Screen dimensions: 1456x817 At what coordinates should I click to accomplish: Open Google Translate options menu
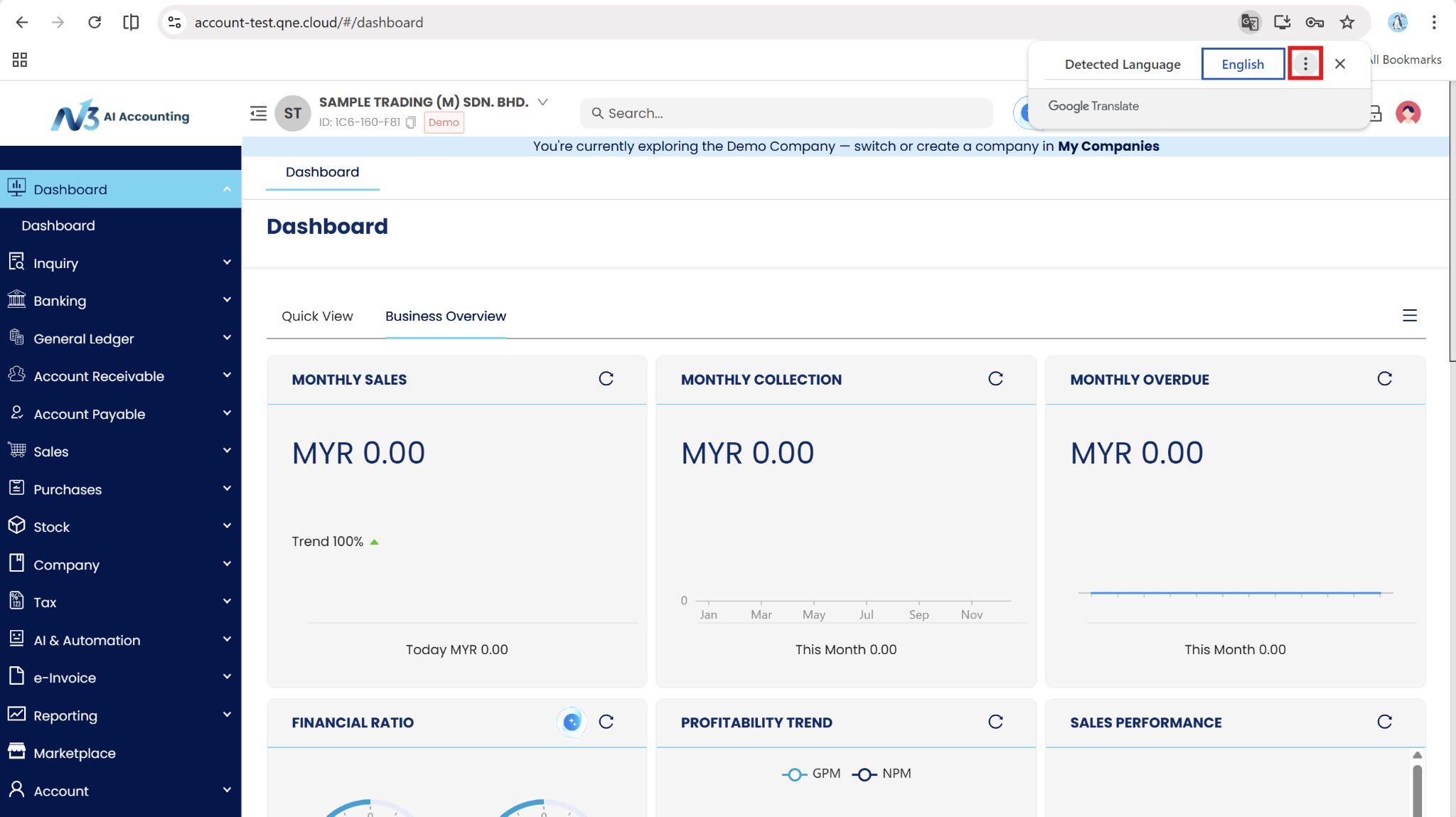point(1305,64)
